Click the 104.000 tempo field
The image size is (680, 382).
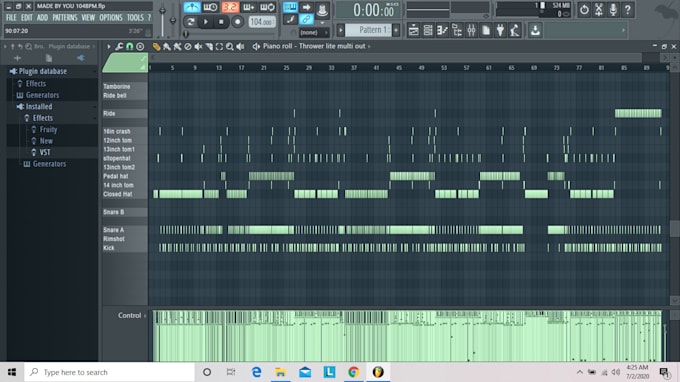pyautogui.click(x=262, y=22)
